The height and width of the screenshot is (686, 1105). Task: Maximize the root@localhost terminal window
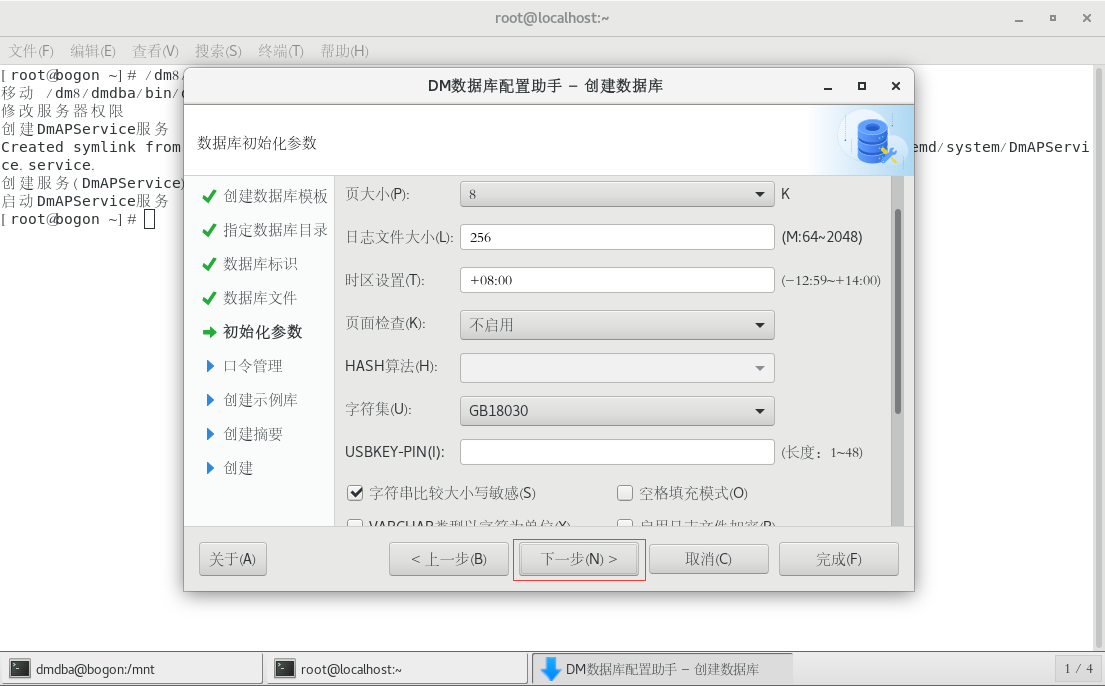pos(1053,18)
